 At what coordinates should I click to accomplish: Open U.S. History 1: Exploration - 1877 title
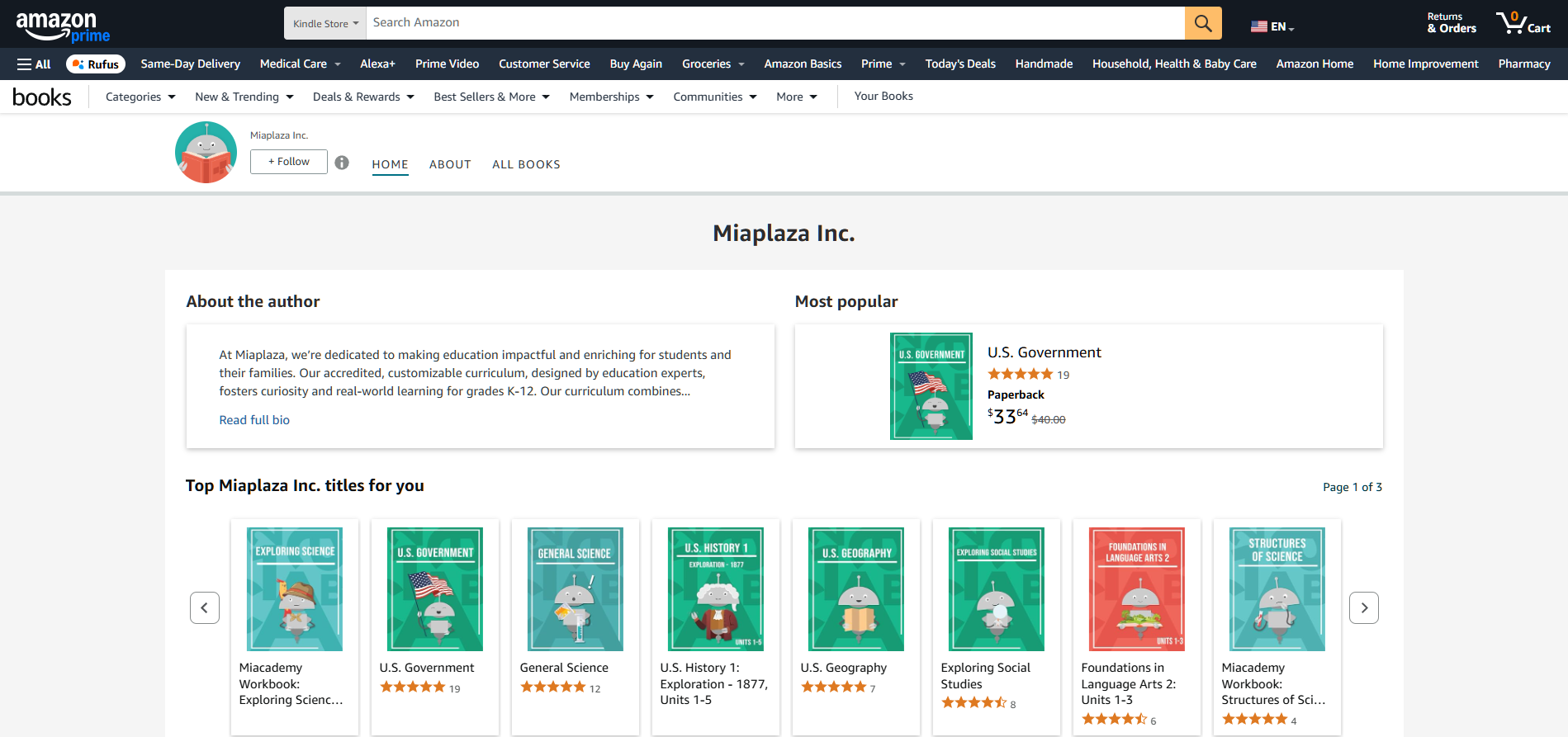coord(714,683)
